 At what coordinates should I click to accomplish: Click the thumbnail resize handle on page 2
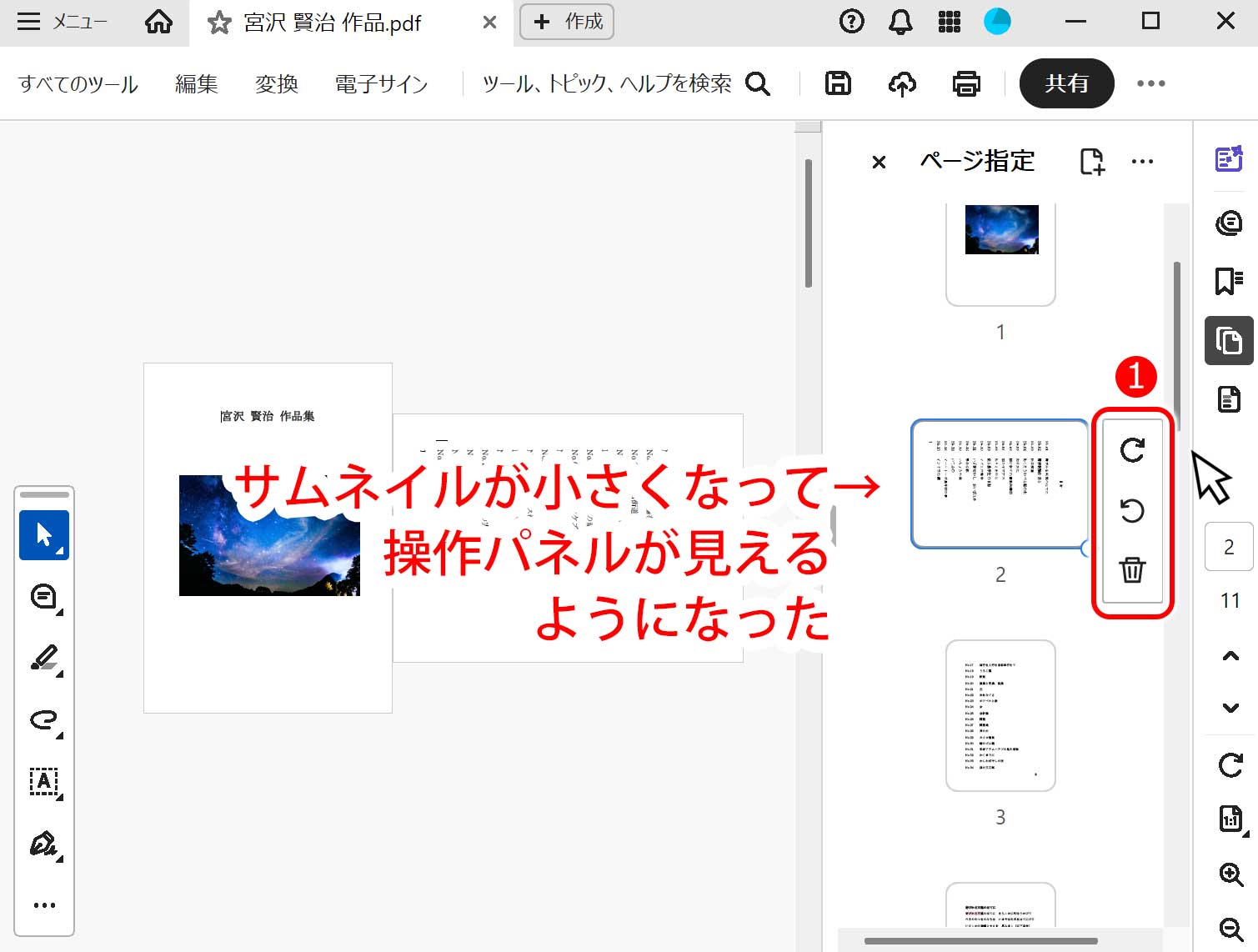point(1085,548)
